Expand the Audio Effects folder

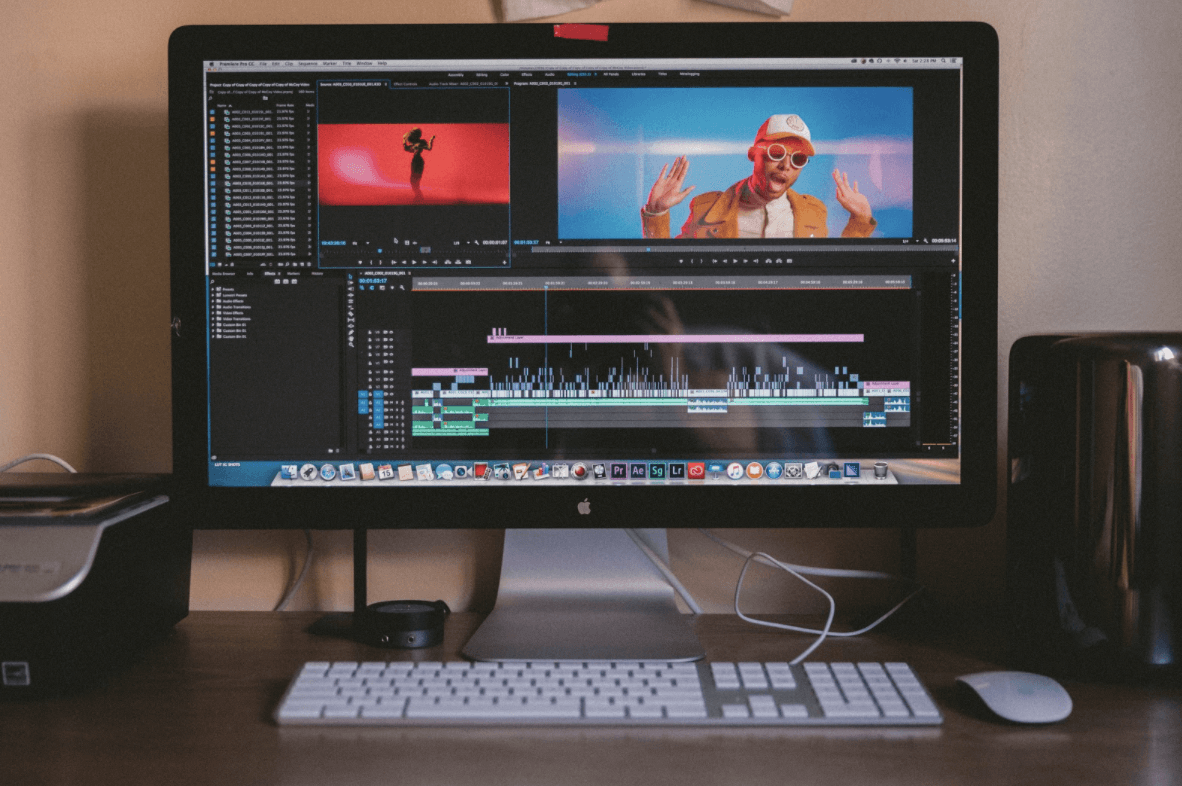(213, 301)
